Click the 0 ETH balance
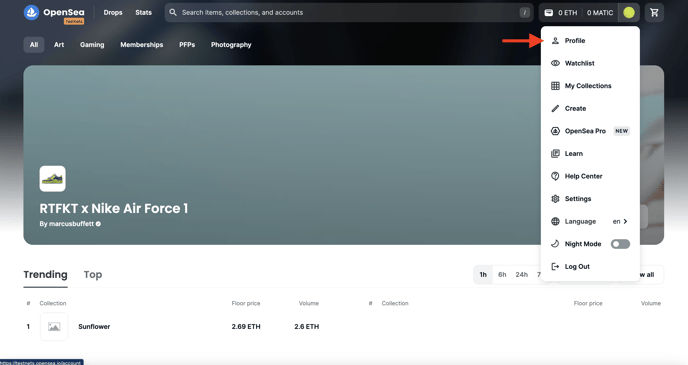The image size is (688, 365). point(567,13)
